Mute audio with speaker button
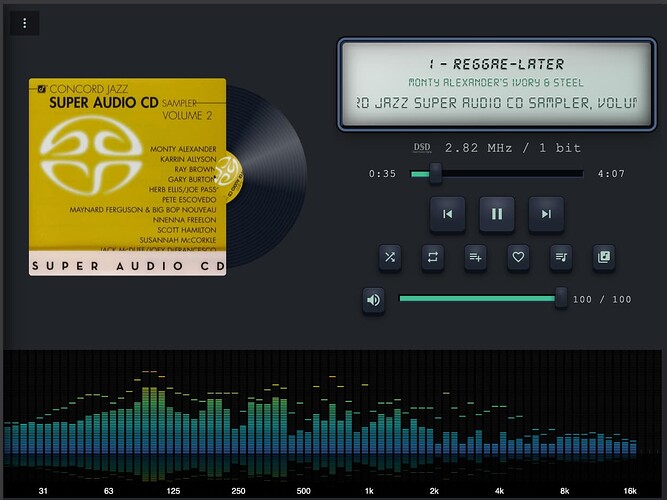667x500 pixels. pos(373,300)
